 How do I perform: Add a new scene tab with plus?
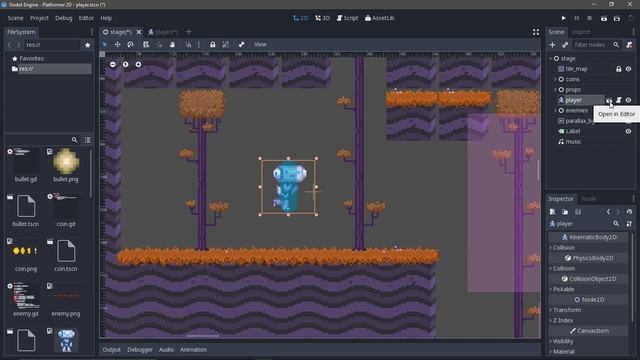(189, 32)
